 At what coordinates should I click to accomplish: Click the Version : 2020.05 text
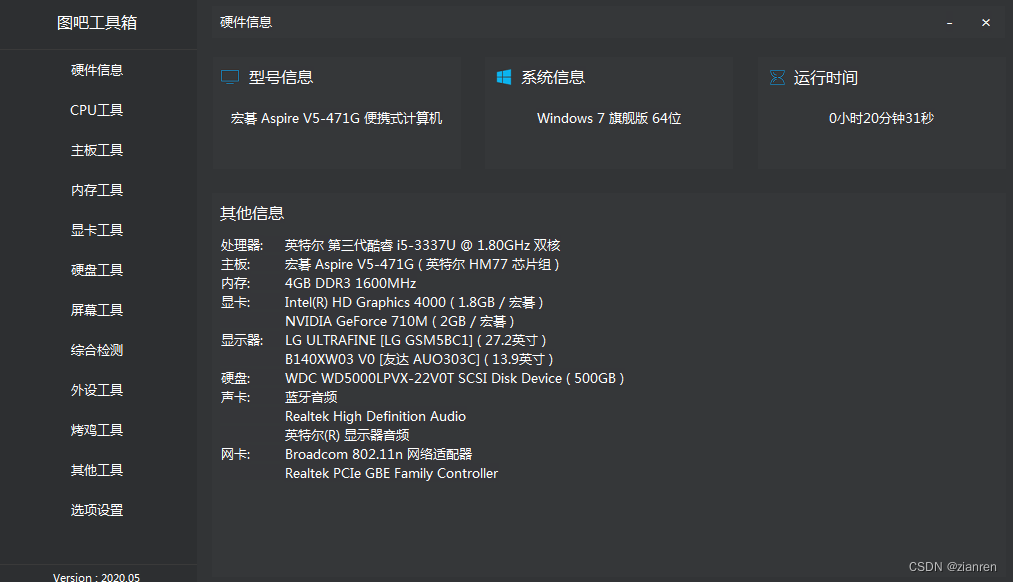click(96, 577)
